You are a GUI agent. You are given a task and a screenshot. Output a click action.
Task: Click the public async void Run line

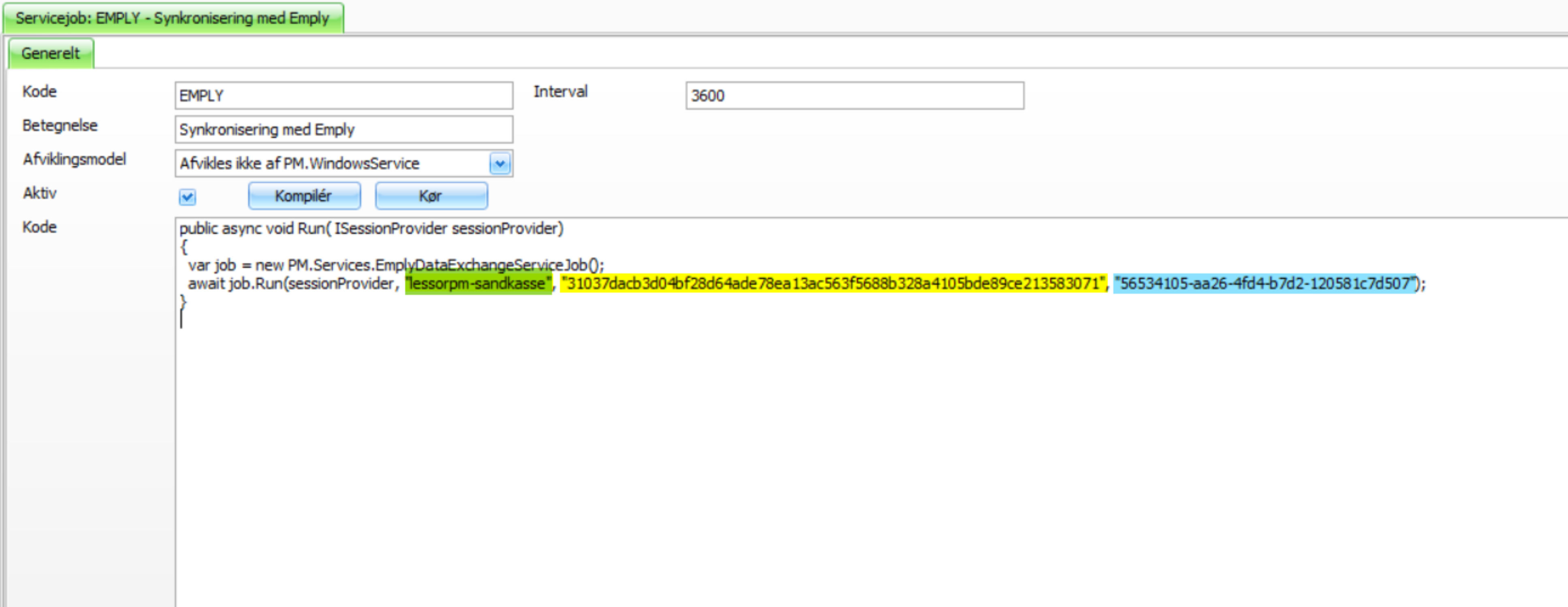click(371, 228)
